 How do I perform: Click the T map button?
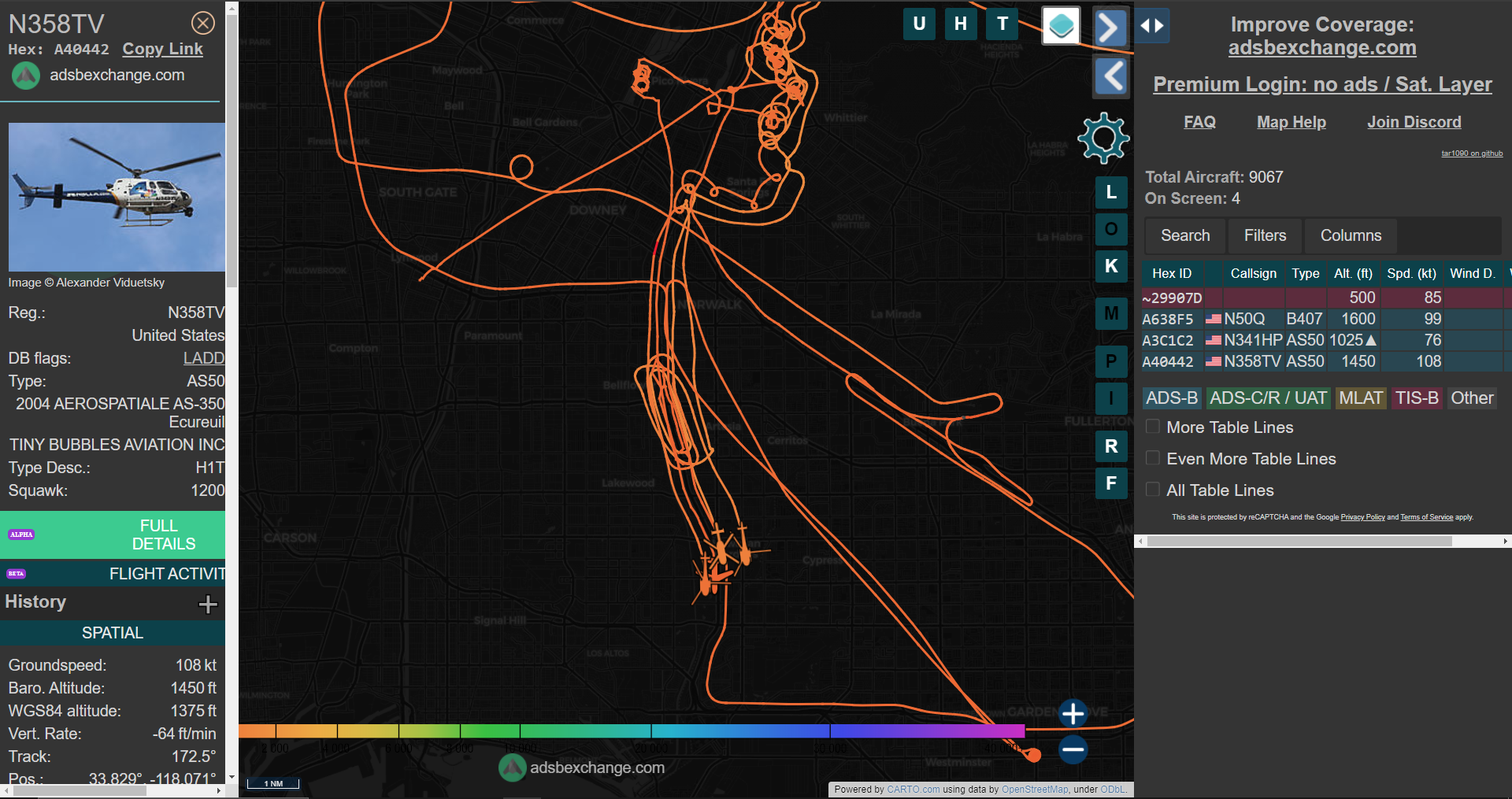[x=1002, y=24]
